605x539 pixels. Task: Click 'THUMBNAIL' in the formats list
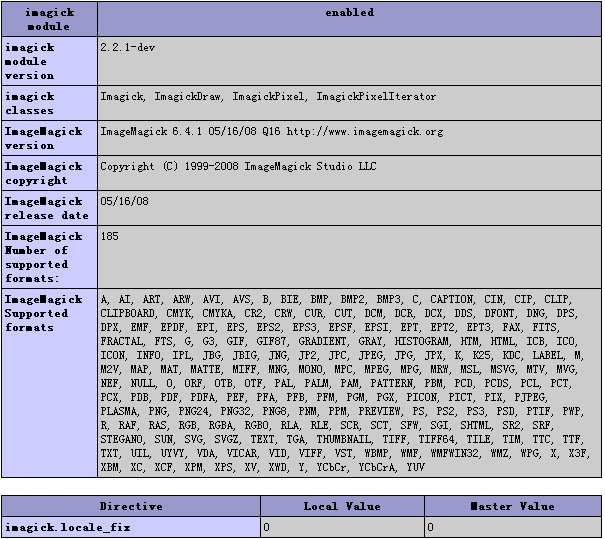tap(344, 439)
